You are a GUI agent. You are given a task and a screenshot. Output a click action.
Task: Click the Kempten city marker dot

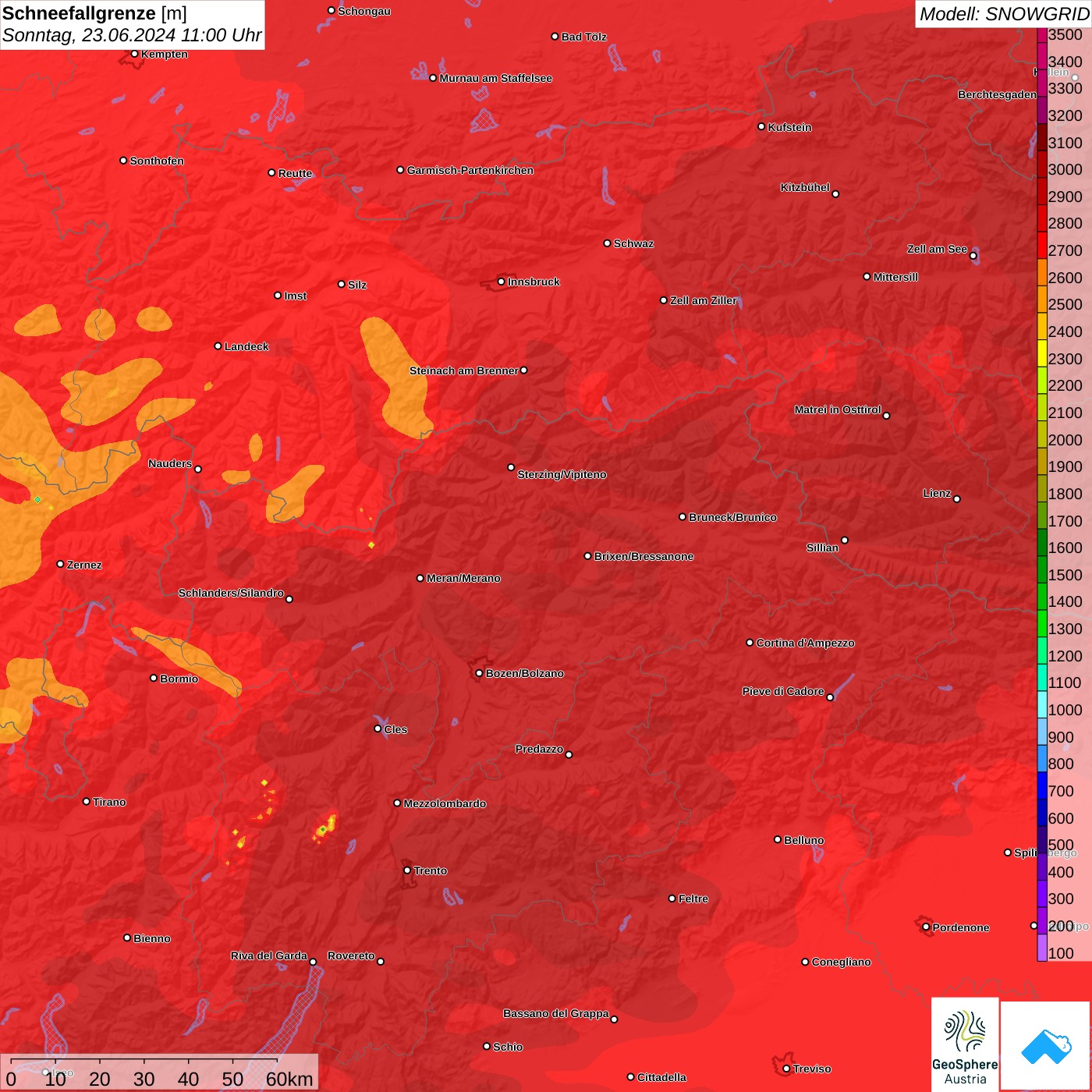coord(134,54)
